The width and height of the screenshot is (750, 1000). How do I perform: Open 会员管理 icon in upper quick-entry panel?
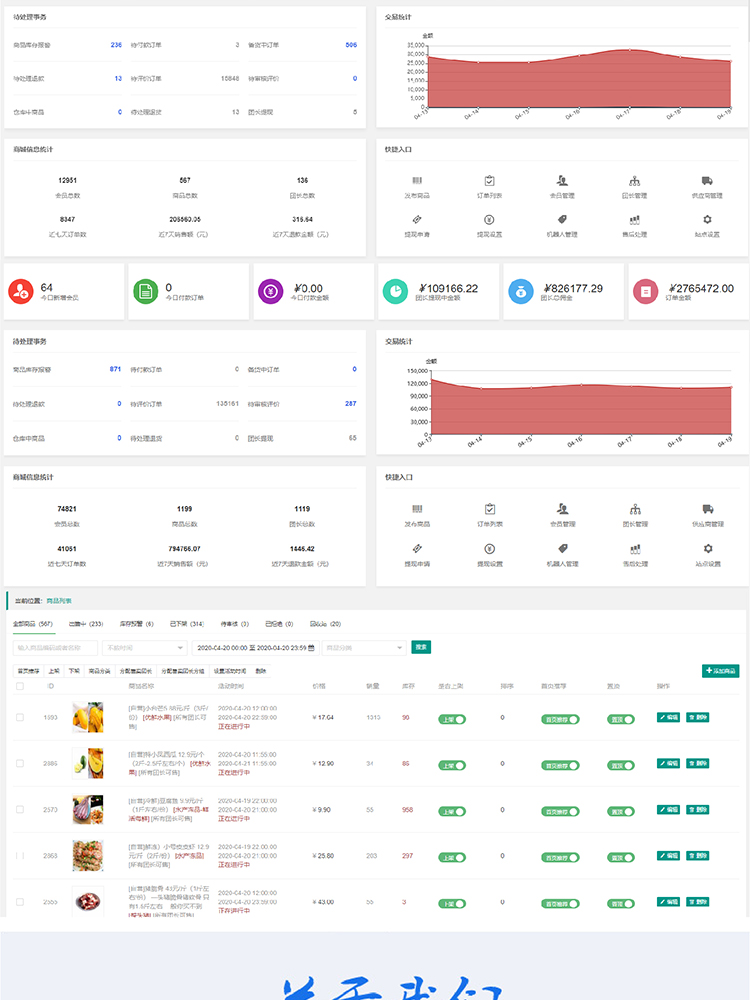[x=562, y=181]
